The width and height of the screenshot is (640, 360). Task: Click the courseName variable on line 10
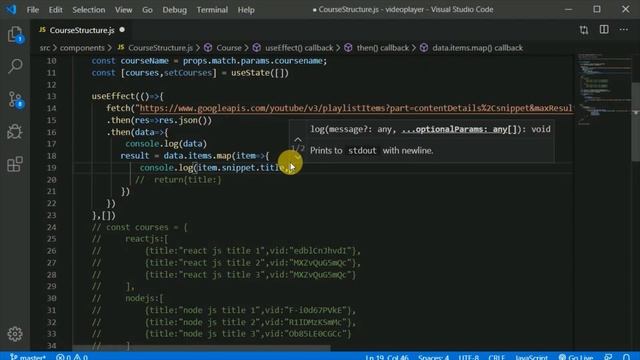pos(144,61)
